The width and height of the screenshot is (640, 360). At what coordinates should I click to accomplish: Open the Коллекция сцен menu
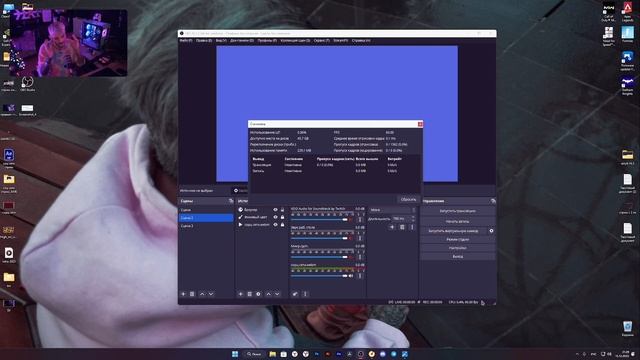(295, 40)
